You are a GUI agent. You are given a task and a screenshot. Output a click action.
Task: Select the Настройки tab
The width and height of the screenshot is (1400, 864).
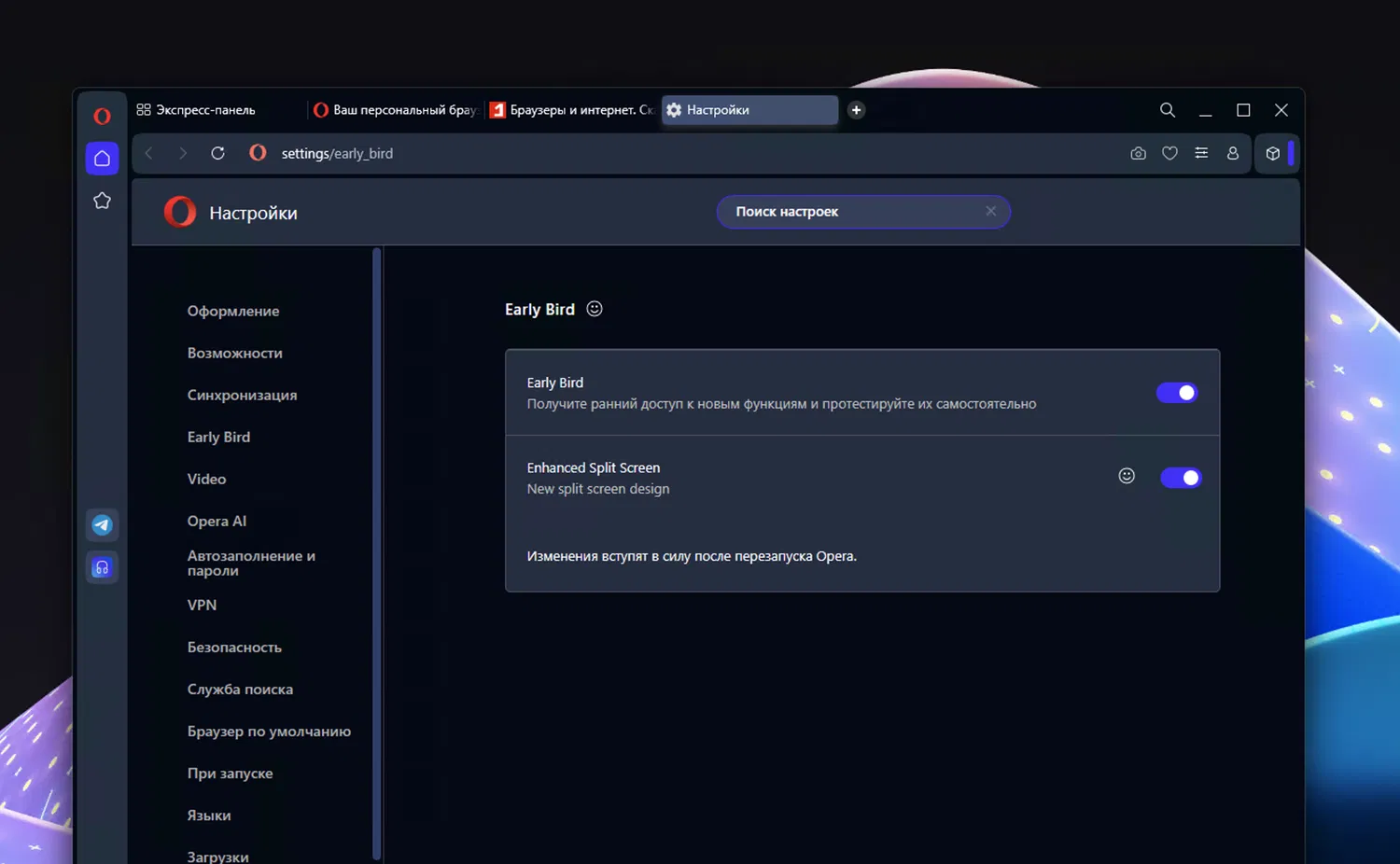(749, 110)
